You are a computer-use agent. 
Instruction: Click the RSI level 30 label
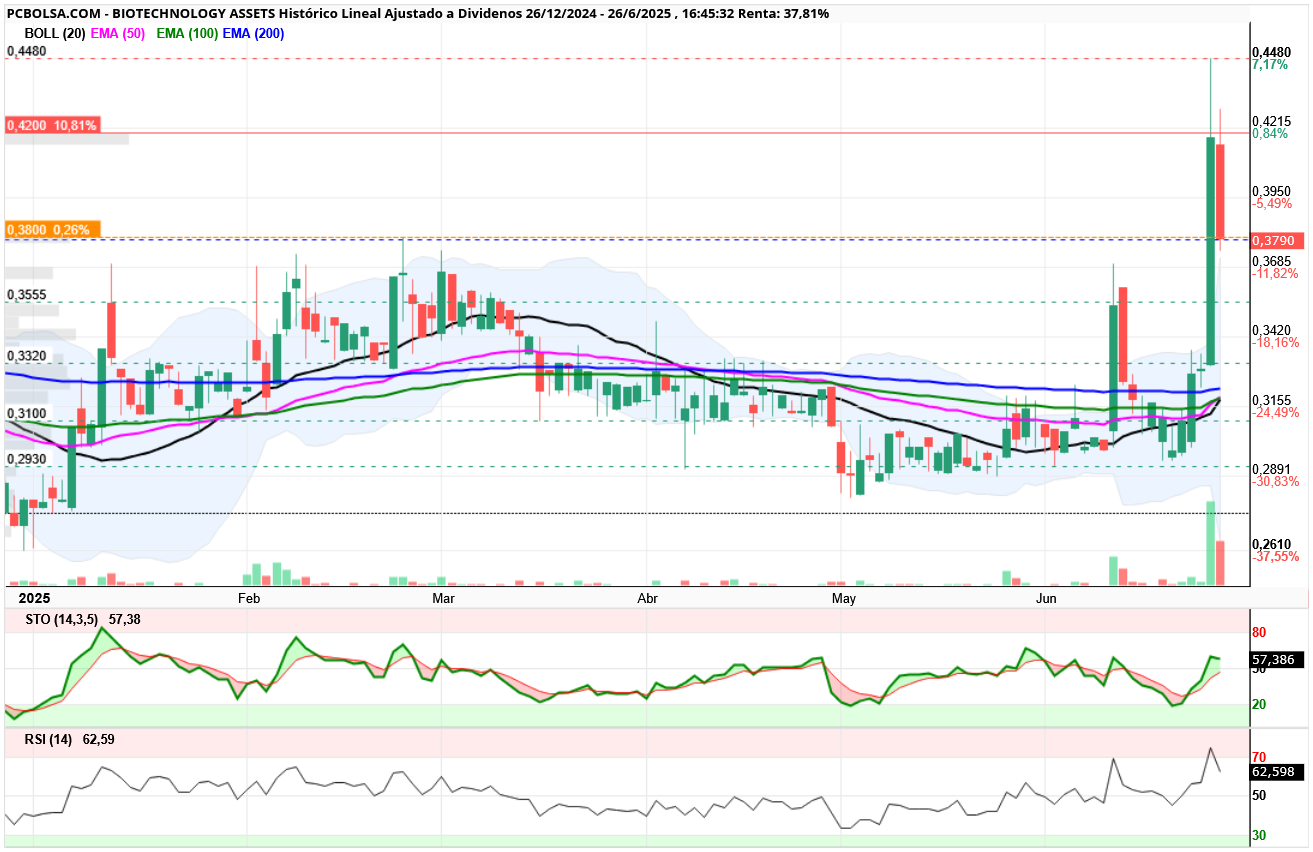(x=1260, y=835)
